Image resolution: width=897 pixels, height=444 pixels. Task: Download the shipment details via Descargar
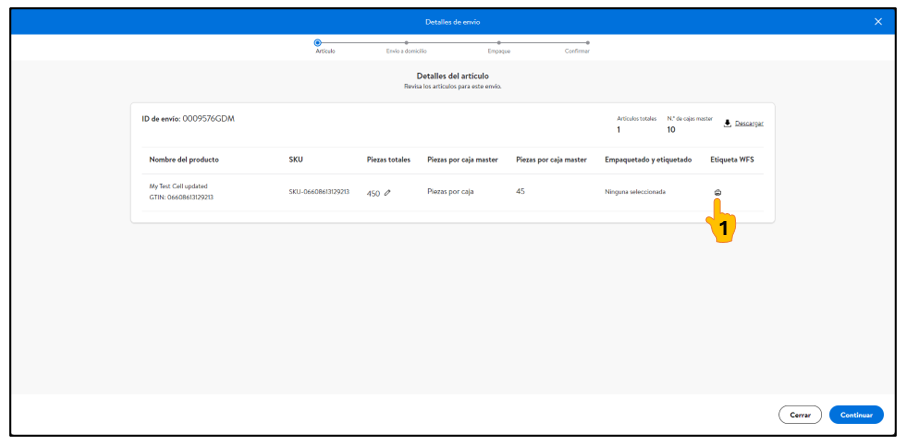click(744, 123)
